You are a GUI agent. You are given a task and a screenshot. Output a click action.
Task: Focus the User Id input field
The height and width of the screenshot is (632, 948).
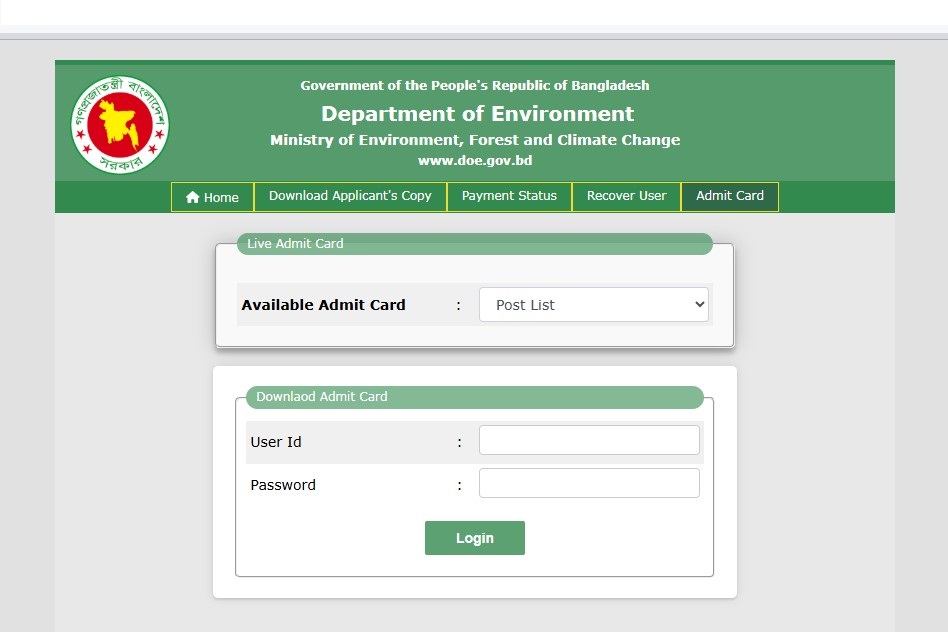pos(589,441)
